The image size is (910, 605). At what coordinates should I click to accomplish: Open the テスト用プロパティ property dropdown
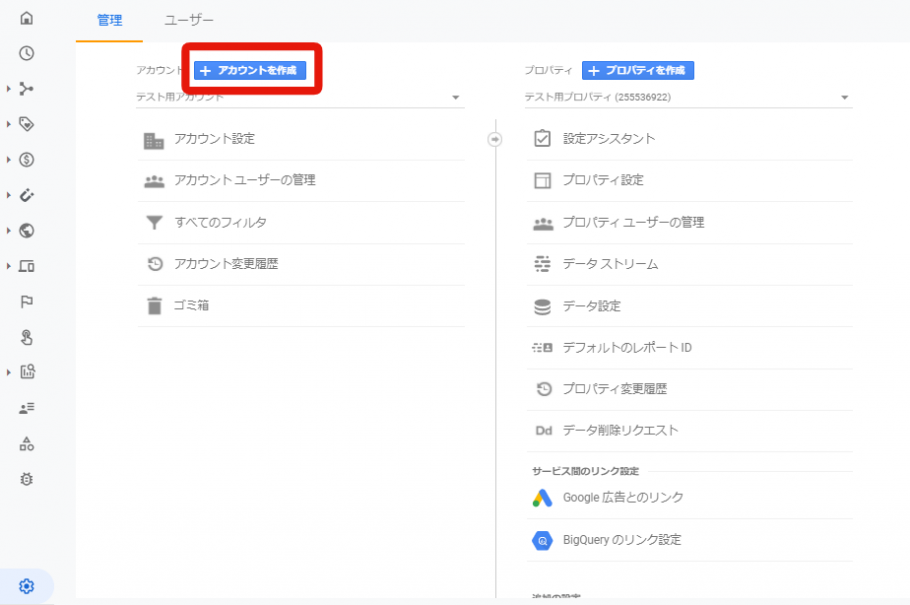pyautogui.click(x=844, y=98)
